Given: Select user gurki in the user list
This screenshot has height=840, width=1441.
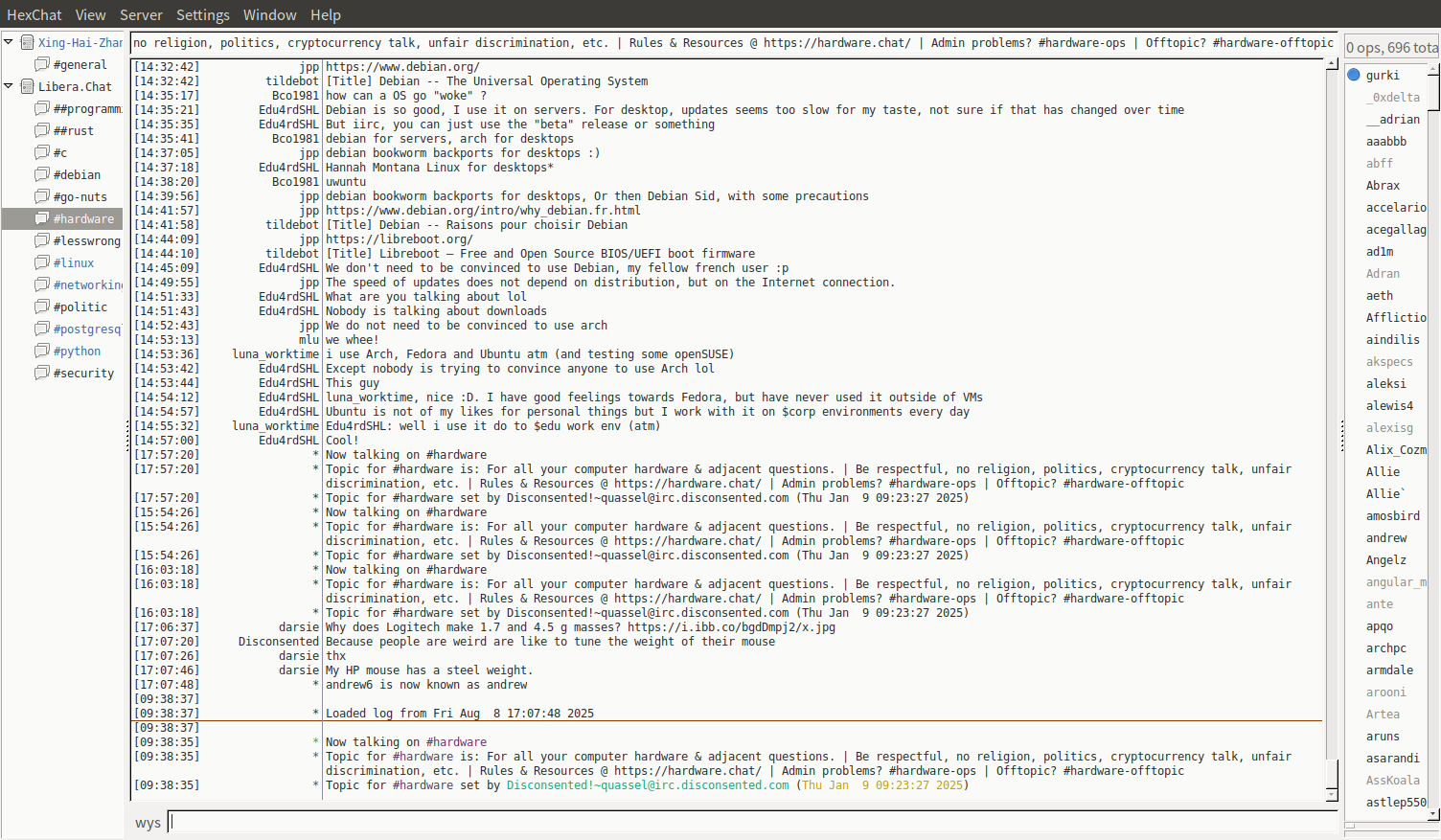Looking at the screenshot, I should 1383,75.
